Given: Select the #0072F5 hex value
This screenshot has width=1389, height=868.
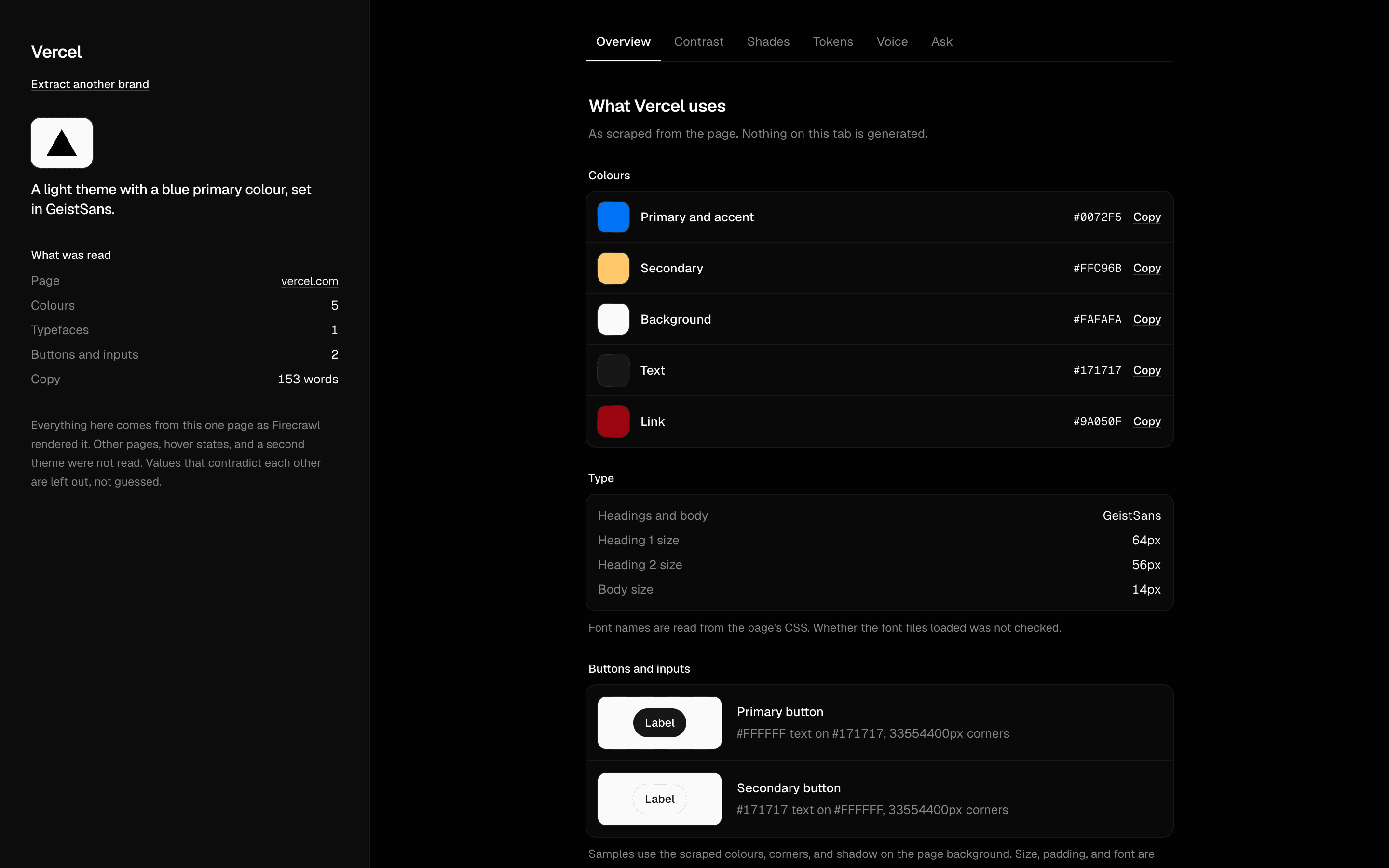Looking at the screenshot, I should click(x=1097, y=217).
